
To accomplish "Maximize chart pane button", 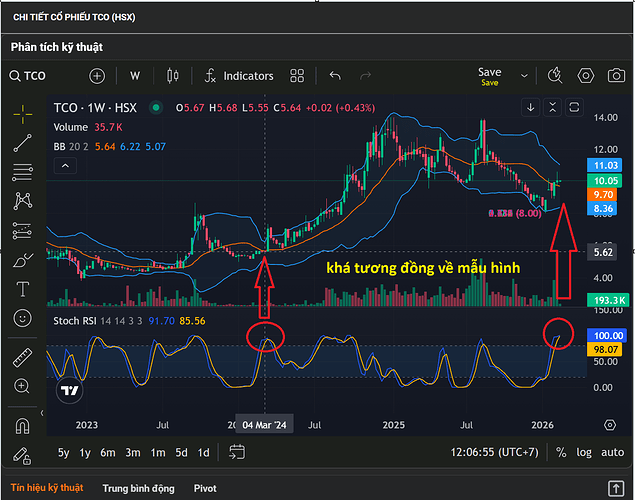I will point(574,108).
